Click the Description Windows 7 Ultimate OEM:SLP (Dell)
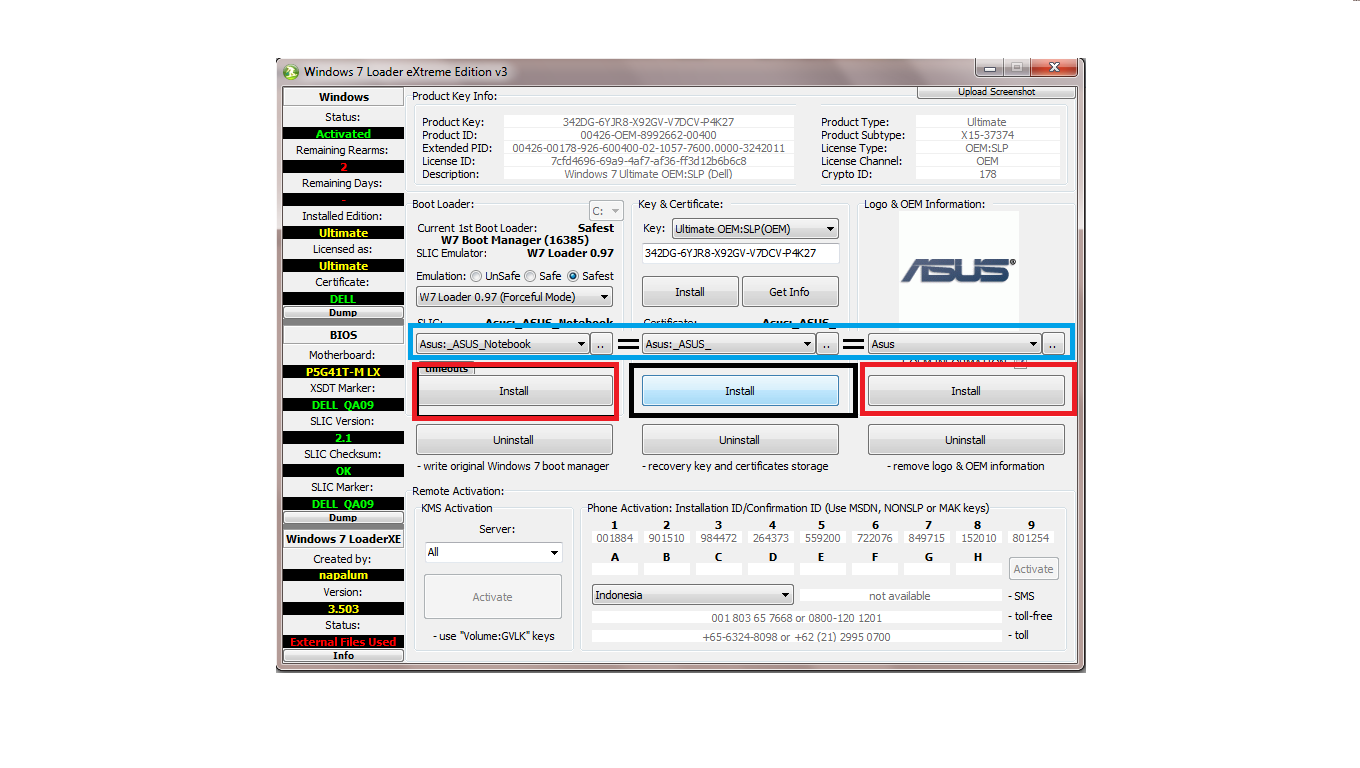This screenshot has height=768, width=1360. coord(648,174)
